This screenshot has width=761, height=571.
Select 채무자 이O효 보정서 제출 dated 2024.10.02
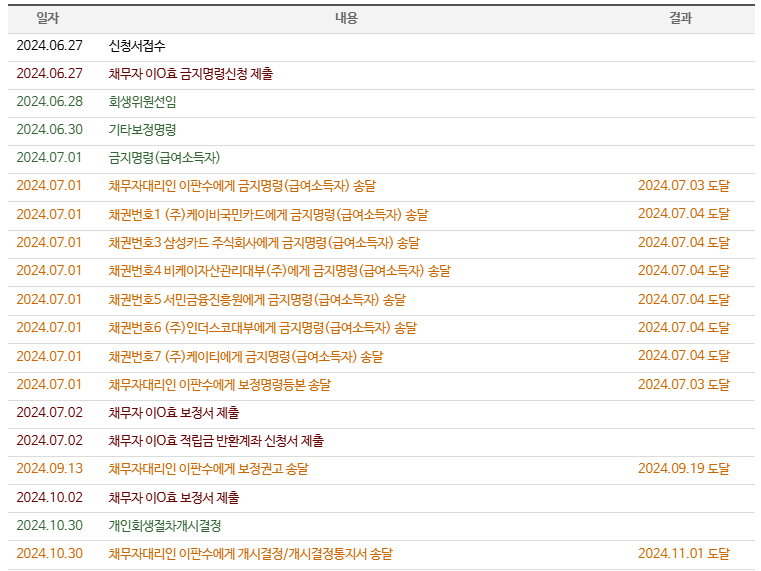click(174, 498)
